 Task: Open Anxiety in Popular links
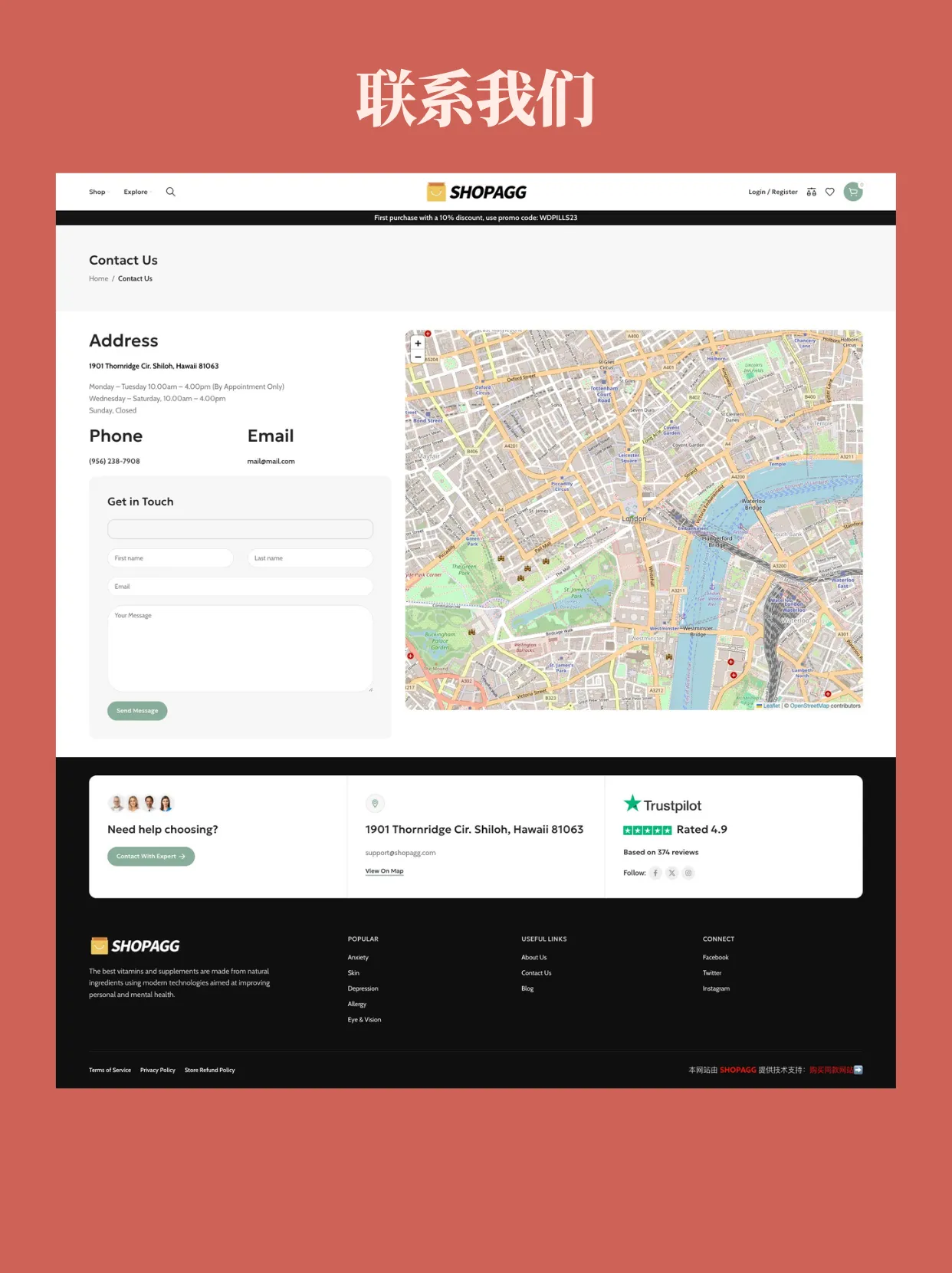tap(358, 958)
